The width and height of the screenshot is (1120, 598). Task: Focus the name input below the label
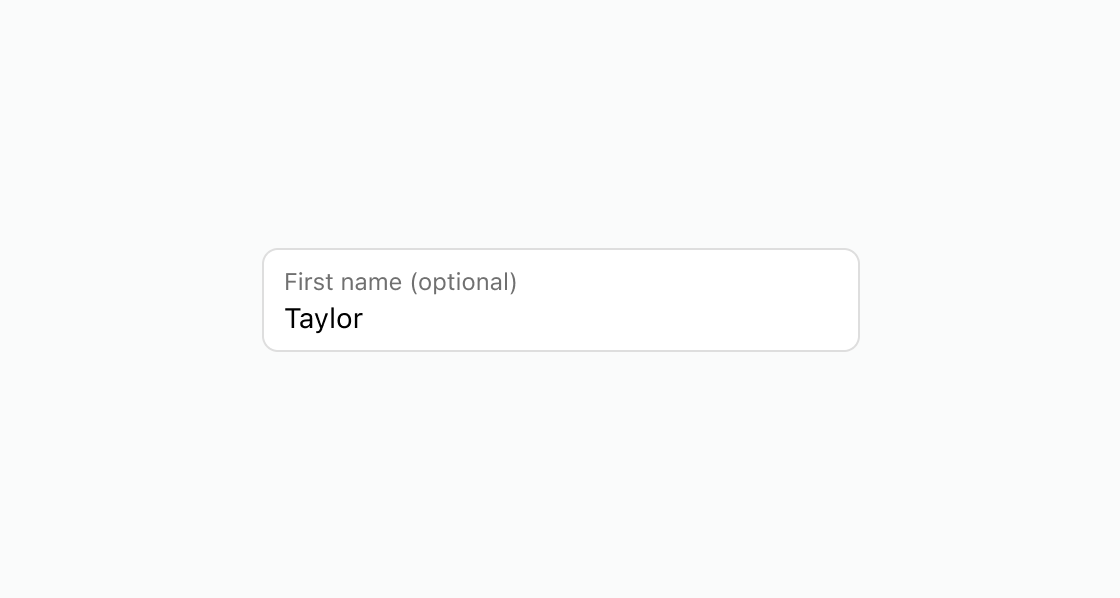tap(560, 319)
